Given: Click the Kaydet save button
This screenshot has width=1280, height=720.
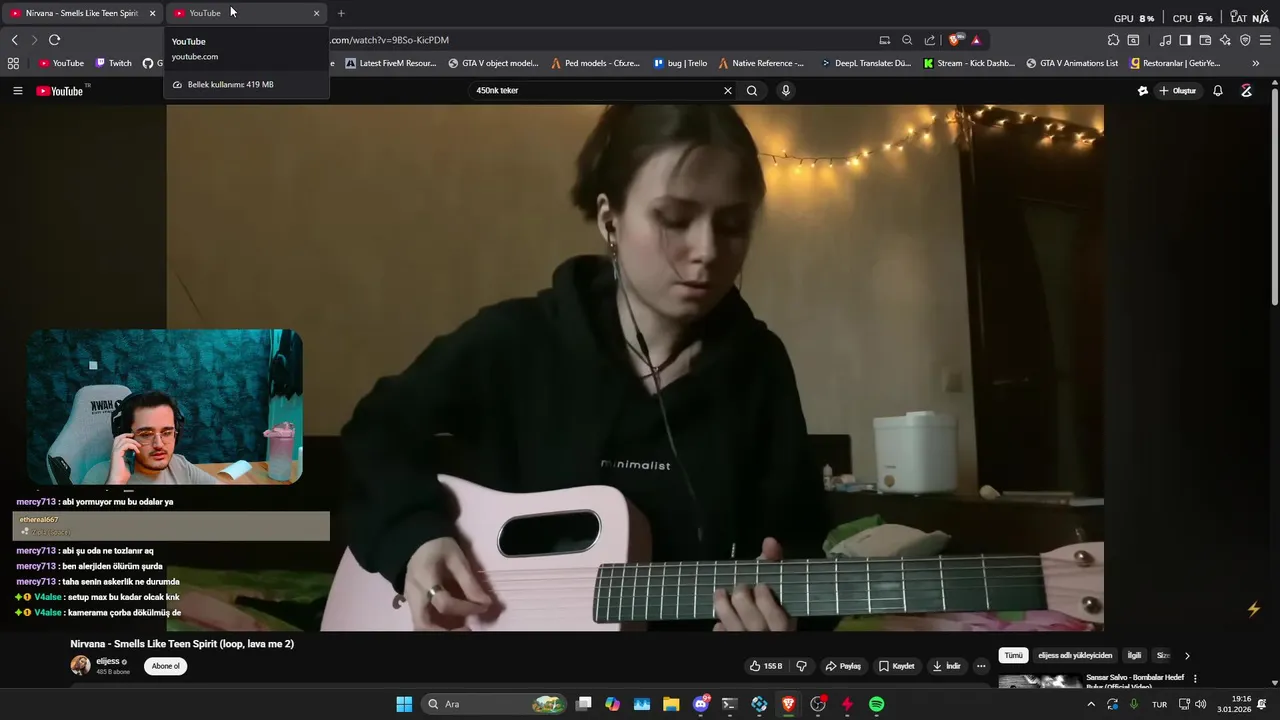Looking at the screenshot, I should pyautogui.click(x=897, y=666).
